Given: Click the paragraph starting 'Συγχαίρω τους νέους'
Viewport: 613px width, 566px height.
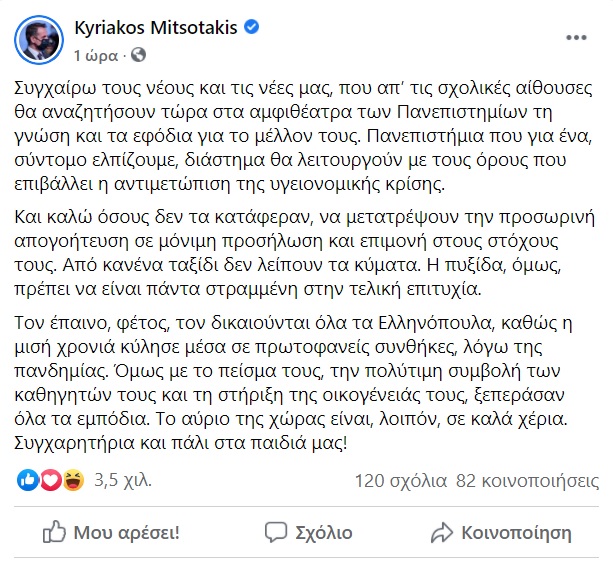Looking at the screenshot, I should point(303,136).
